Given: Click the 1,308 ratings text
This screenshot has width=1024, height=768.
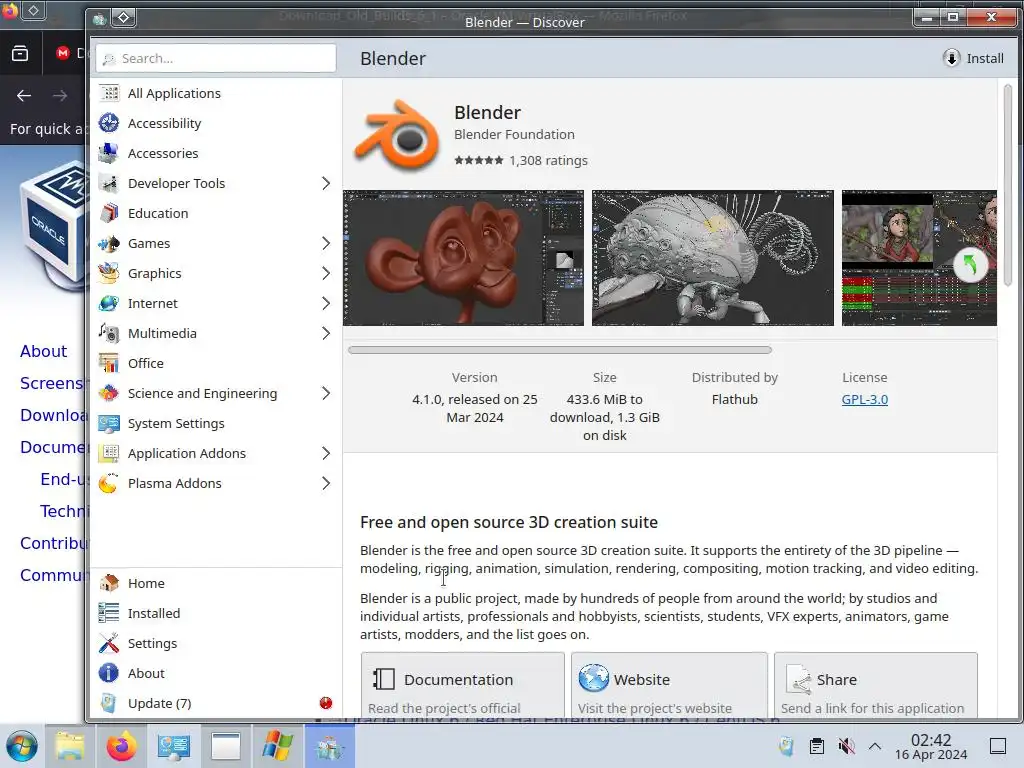Looking at the screenshot, I should click(x=549, y=161).
